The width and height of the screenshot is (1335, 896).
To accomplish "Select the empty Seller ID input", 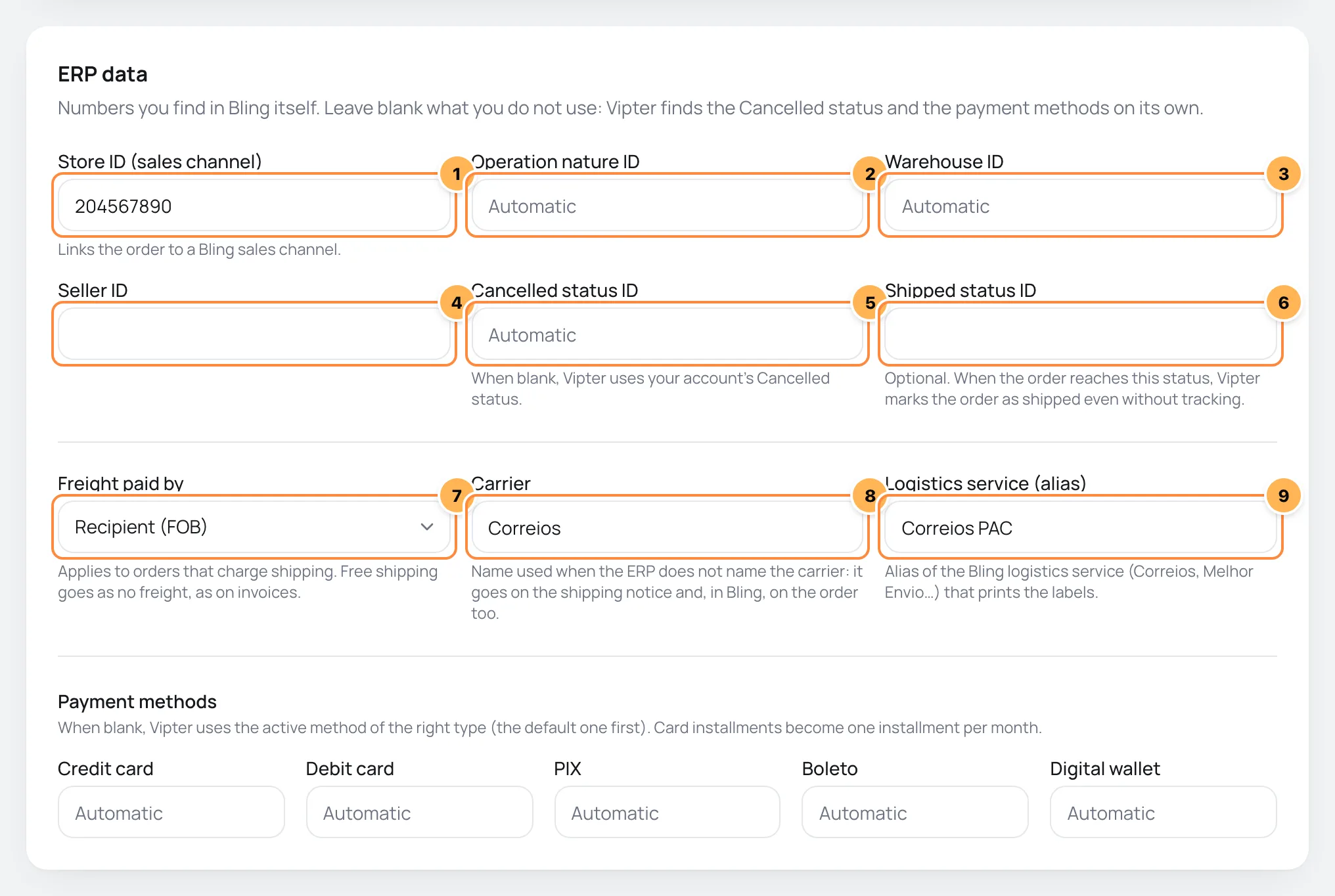I will click(254, 334).
